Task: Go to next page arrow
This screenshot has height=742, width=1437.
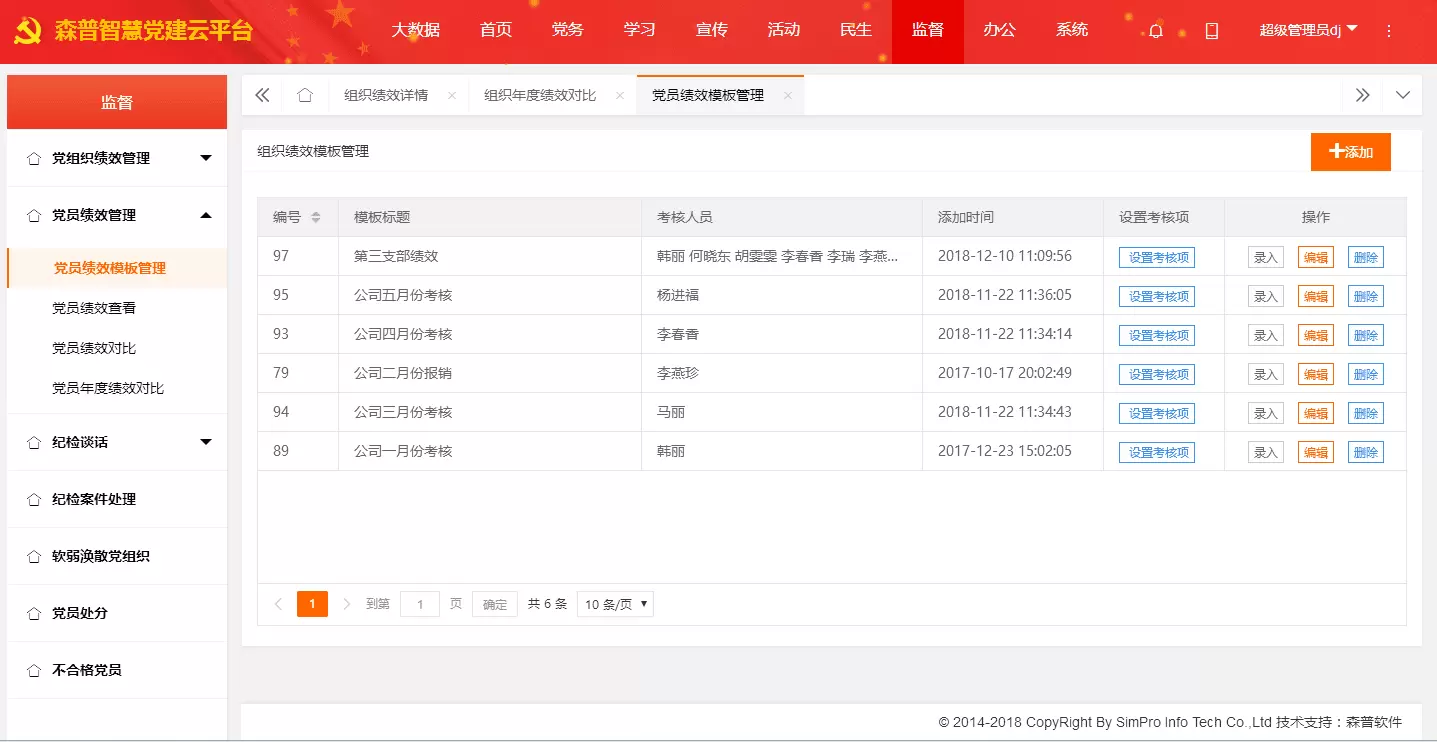Action: (347, 604)
